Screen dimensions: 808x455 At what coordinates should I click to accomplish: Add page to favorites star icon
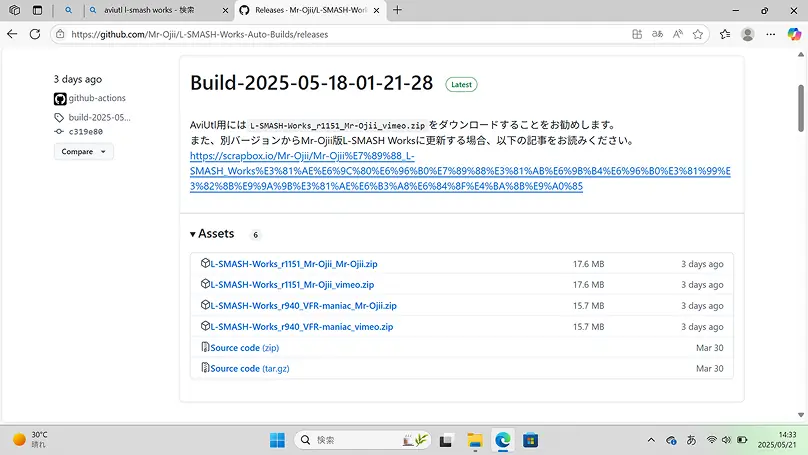coord(698,34)
